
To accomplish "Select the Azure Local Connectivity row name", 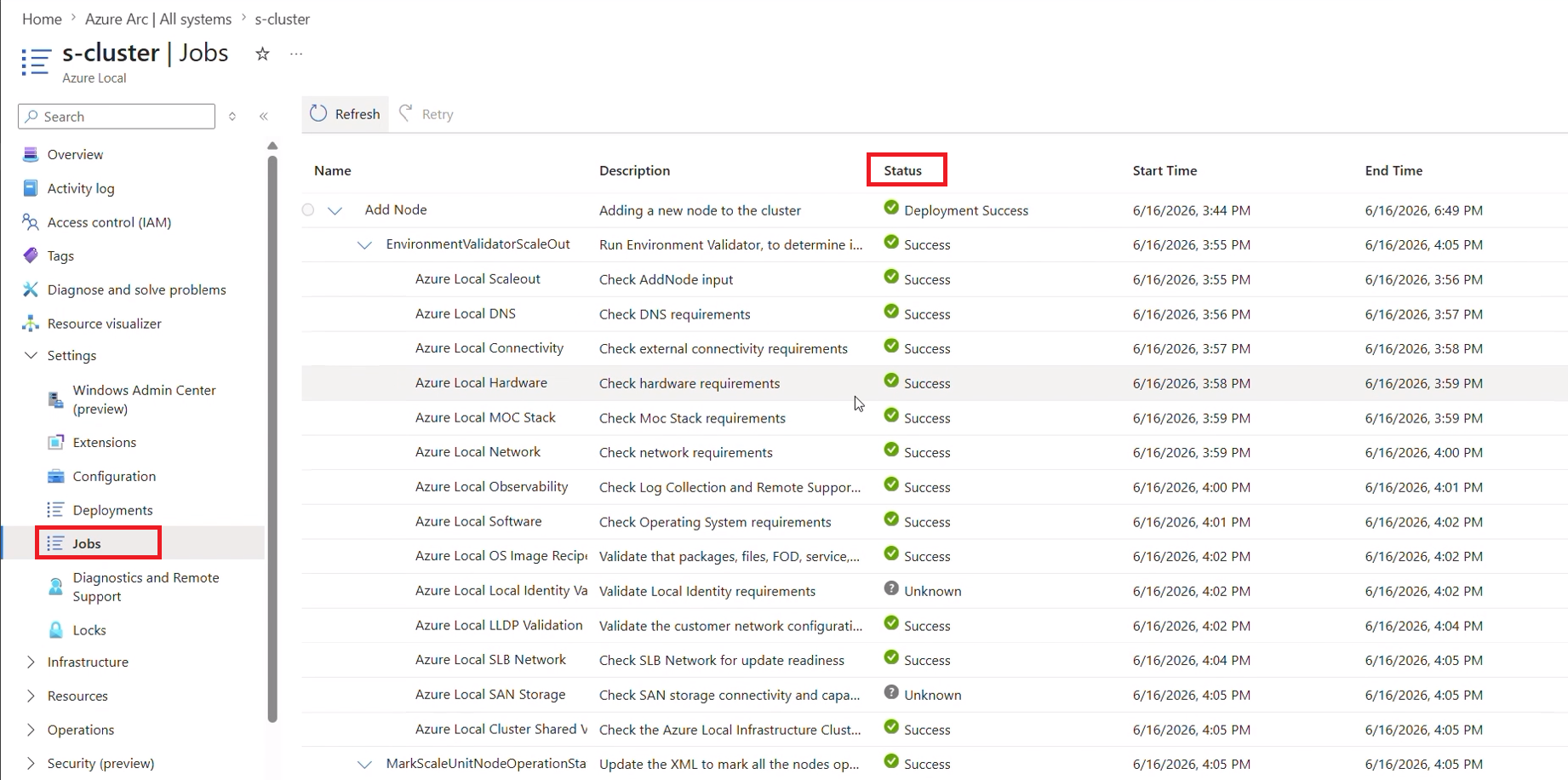I will pos(489,348).
